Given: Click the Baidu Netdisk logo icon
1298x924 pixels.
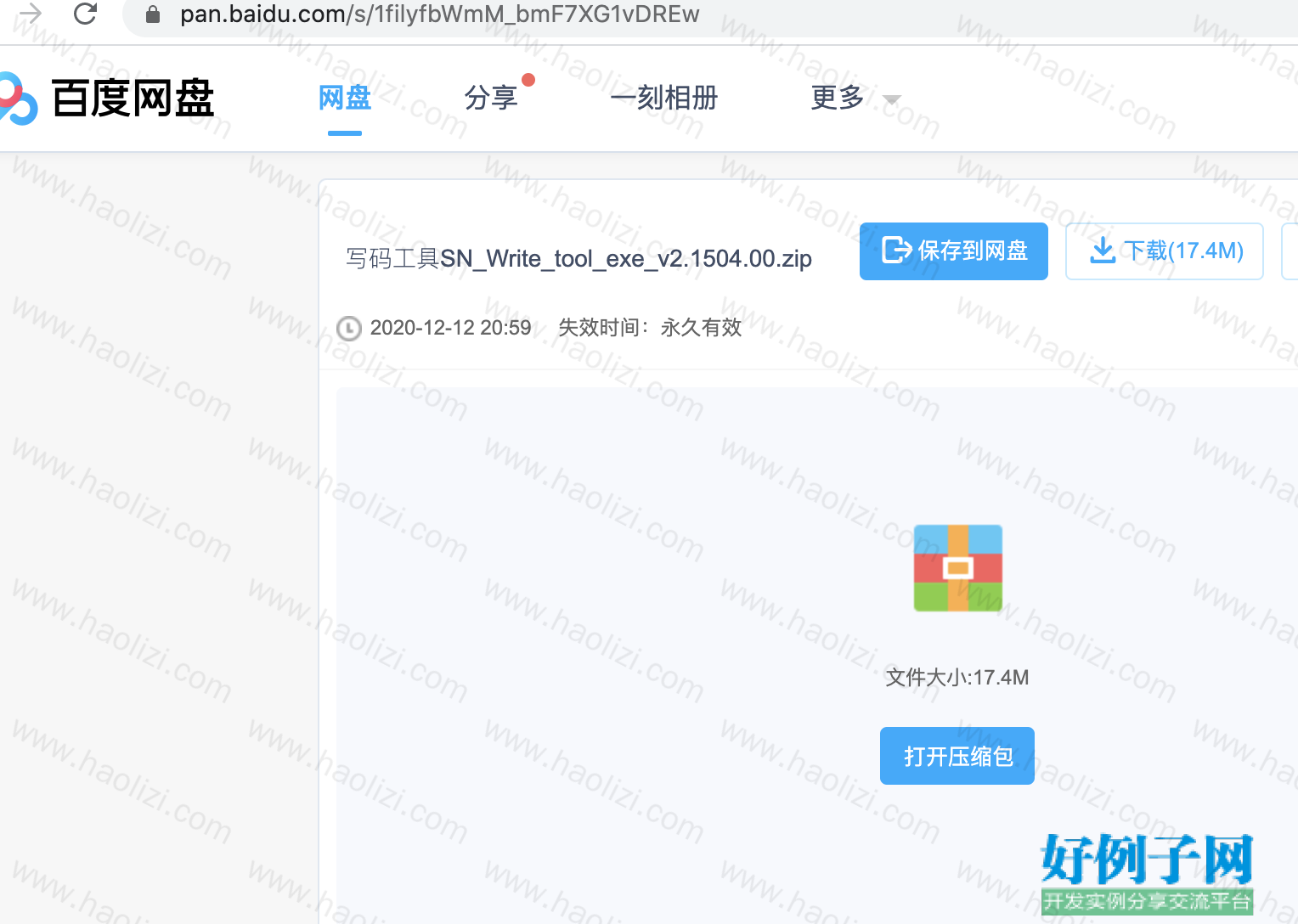Looking at the screenshot, I should click(18, 99).
